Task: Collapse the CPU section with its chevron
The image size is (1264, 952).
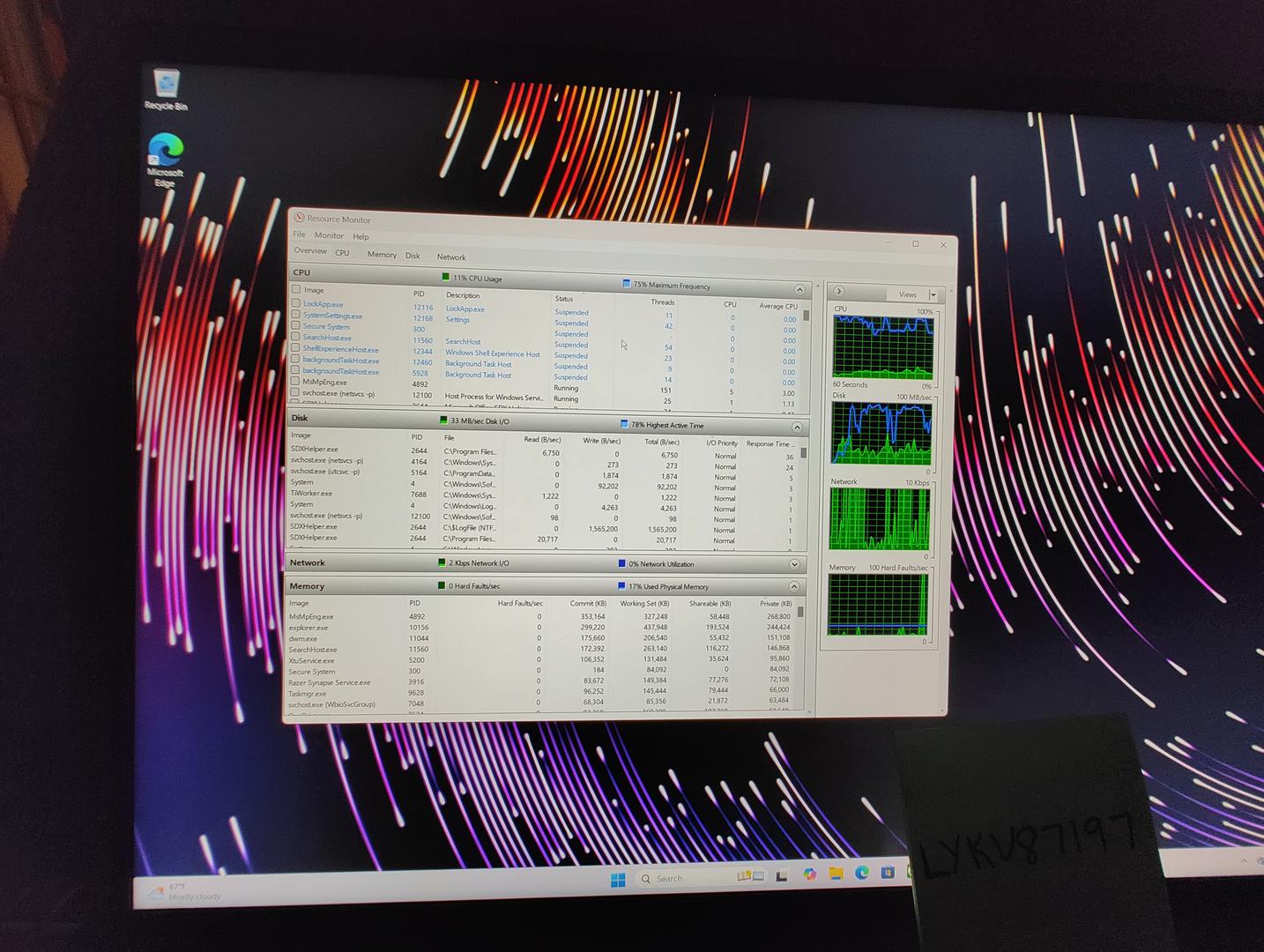Action: pyautogui.click(x=799, y=290)
